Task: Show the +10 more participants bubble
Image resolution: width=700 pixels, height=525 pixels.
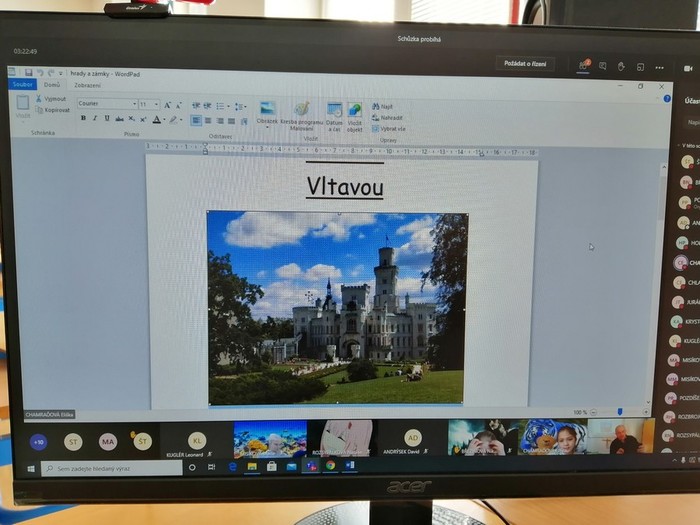Action: click(39, 442)
